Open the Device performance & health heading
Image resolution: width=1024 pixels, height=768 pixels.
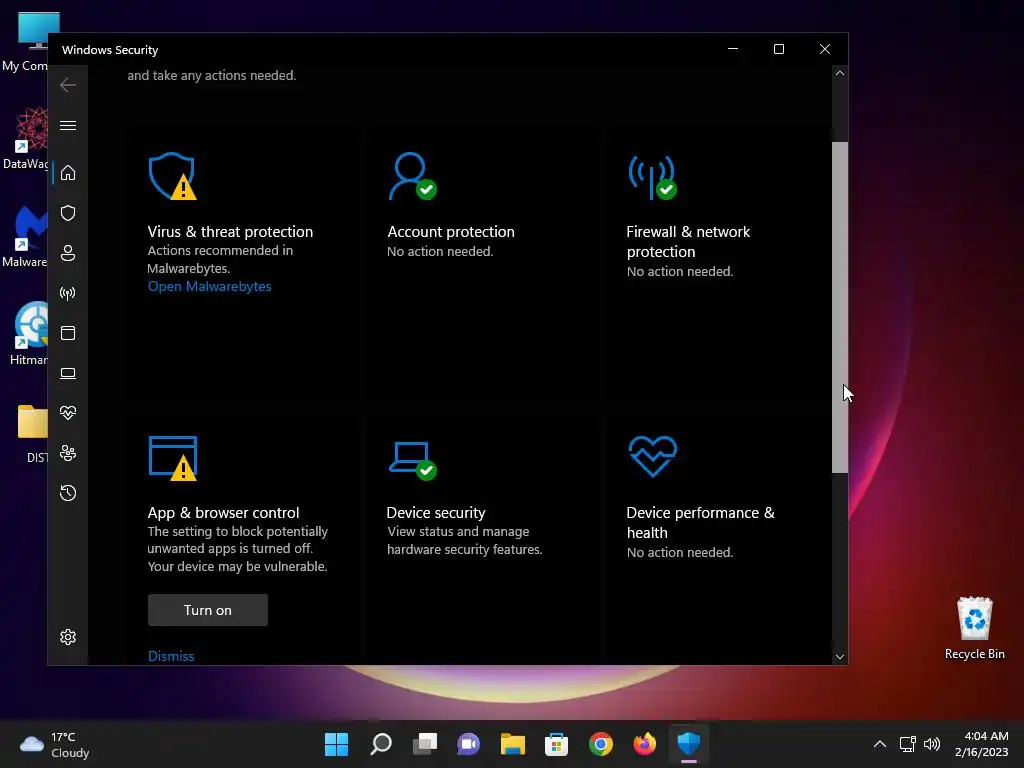(x=701, y=522)
